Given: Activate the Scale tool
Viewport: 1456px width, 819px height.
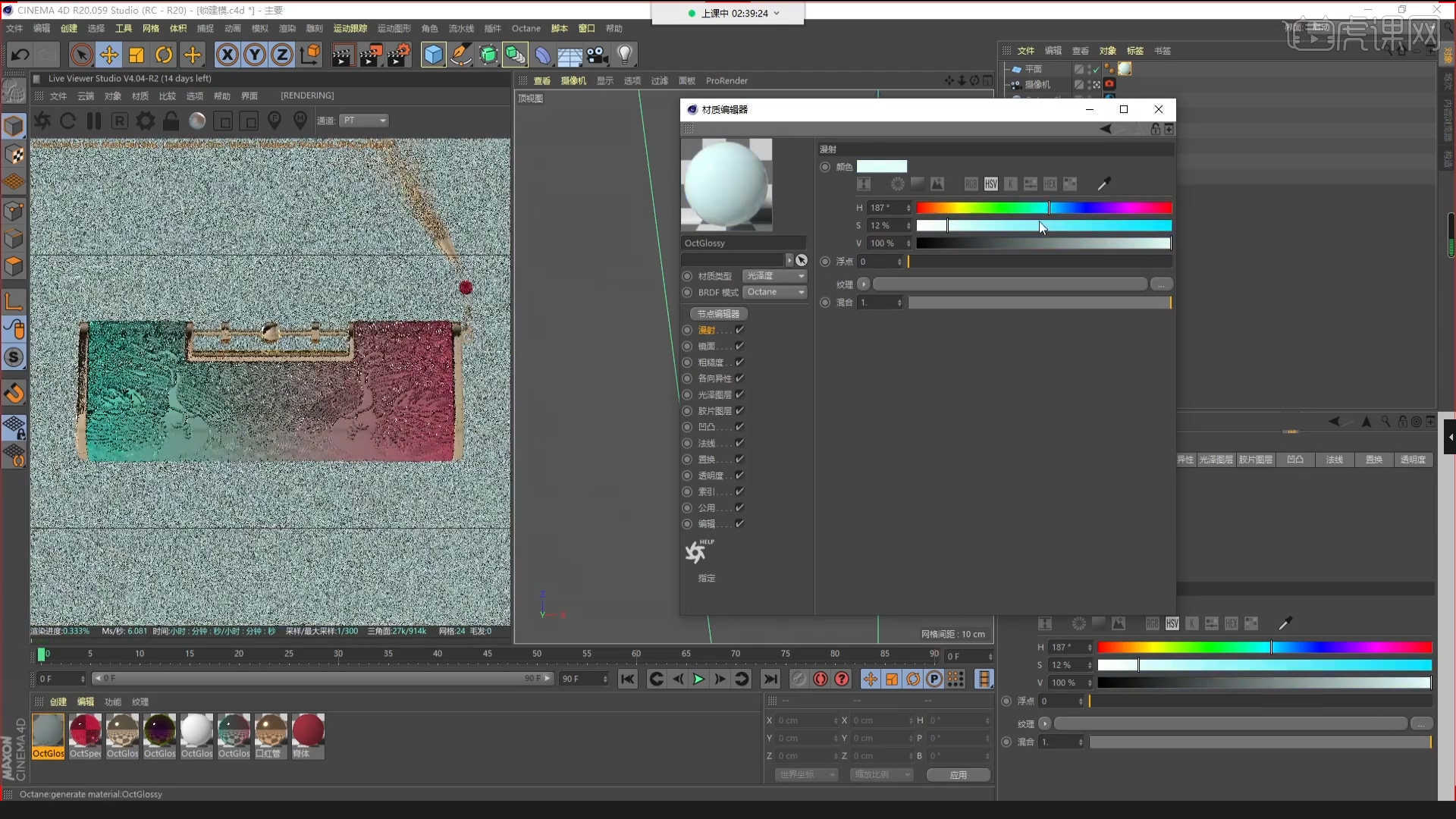Looking at the screenshot, I should pyautogui.click(x=136, y=55).
